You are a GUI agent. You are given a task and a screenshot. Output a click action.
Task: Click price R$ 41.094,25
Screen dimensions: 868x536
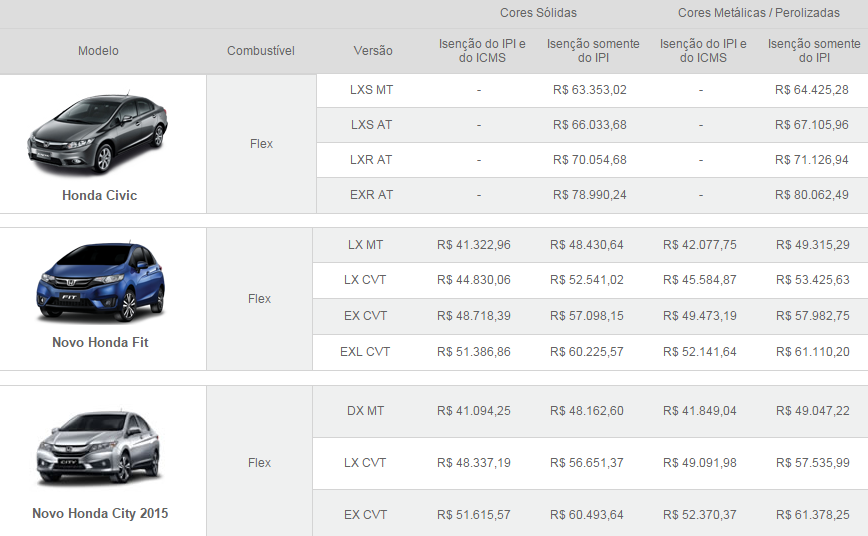[474, 411]
